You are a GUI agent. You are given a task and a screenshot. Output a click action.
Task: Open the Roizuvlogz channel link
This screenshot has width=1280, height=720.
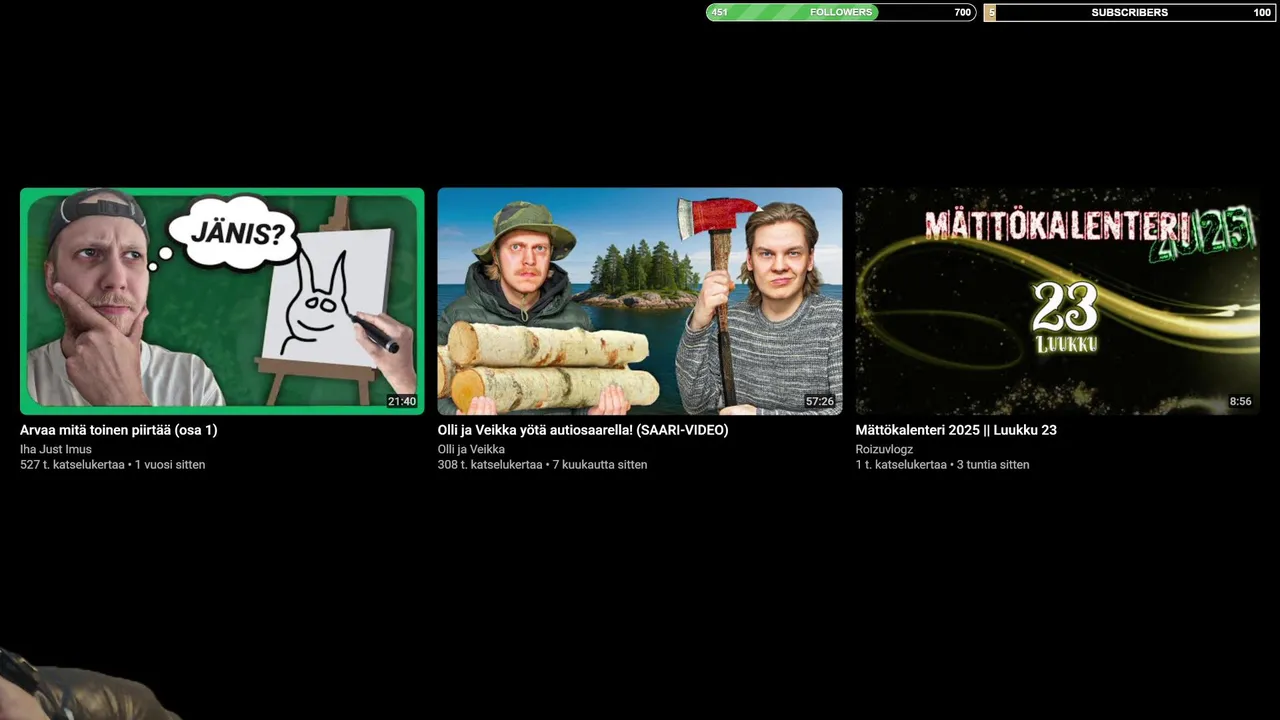click(884, 449)
